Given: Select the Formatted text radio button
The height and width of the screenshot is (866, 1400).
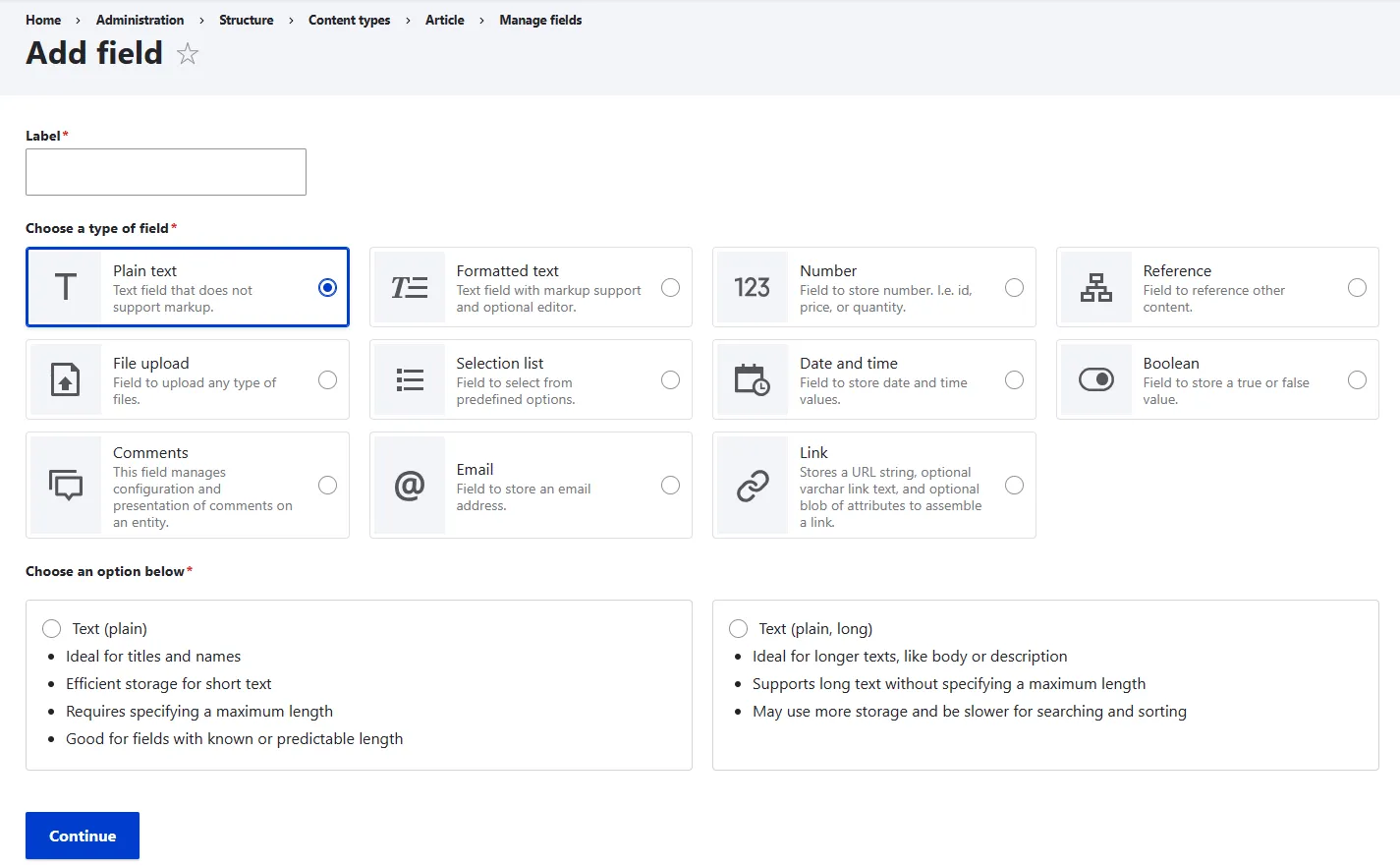Looking at the screenshot, I should click(671, 287).
